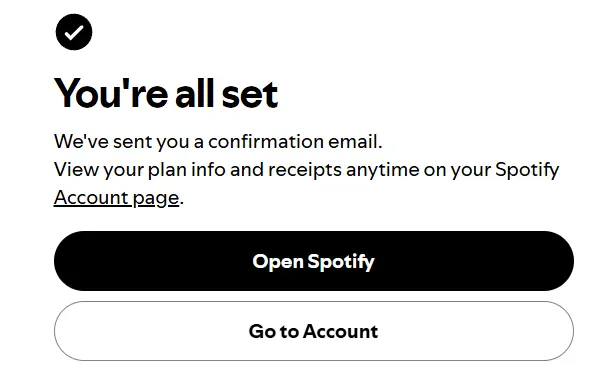Select the white tick inside the circle
This screenshot has width=602, height=391.
tap(74, 32)
